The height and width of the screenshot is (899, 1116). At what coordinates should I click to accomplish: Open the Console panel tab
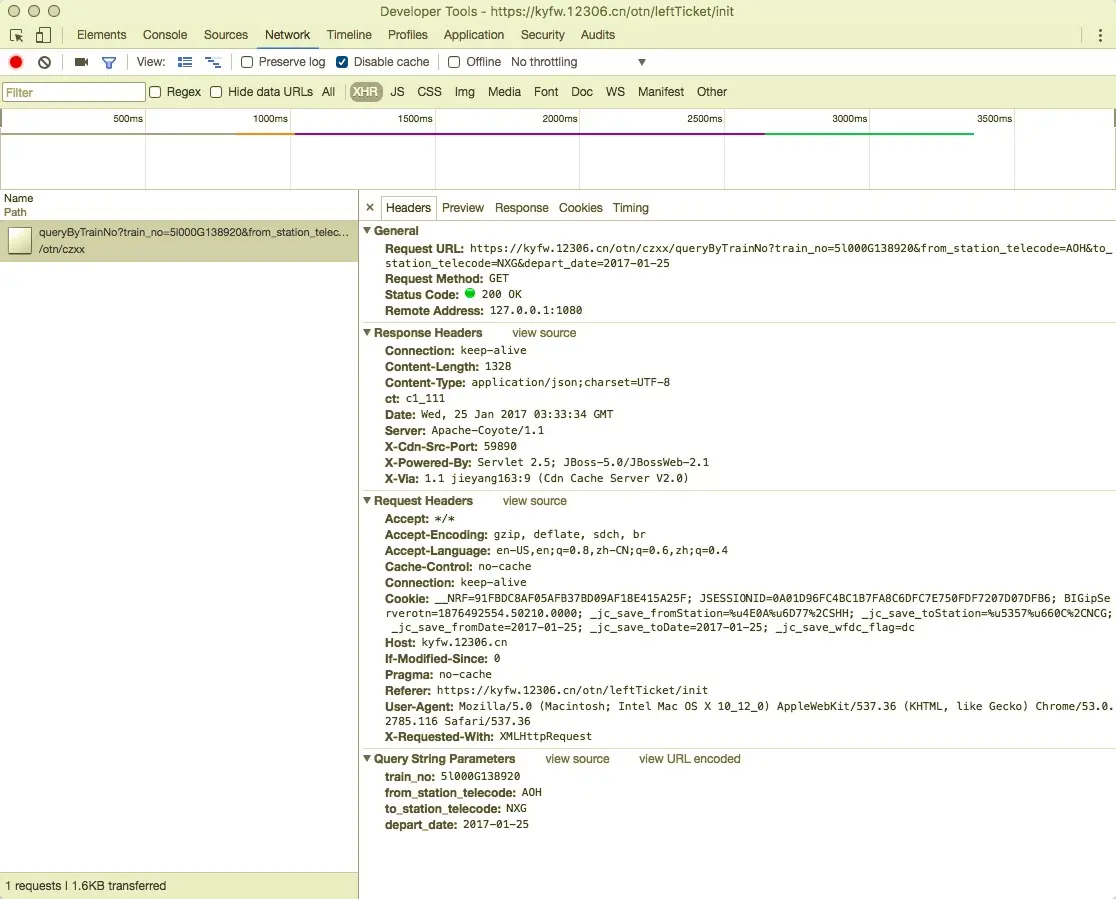click(x=165, y=35)
